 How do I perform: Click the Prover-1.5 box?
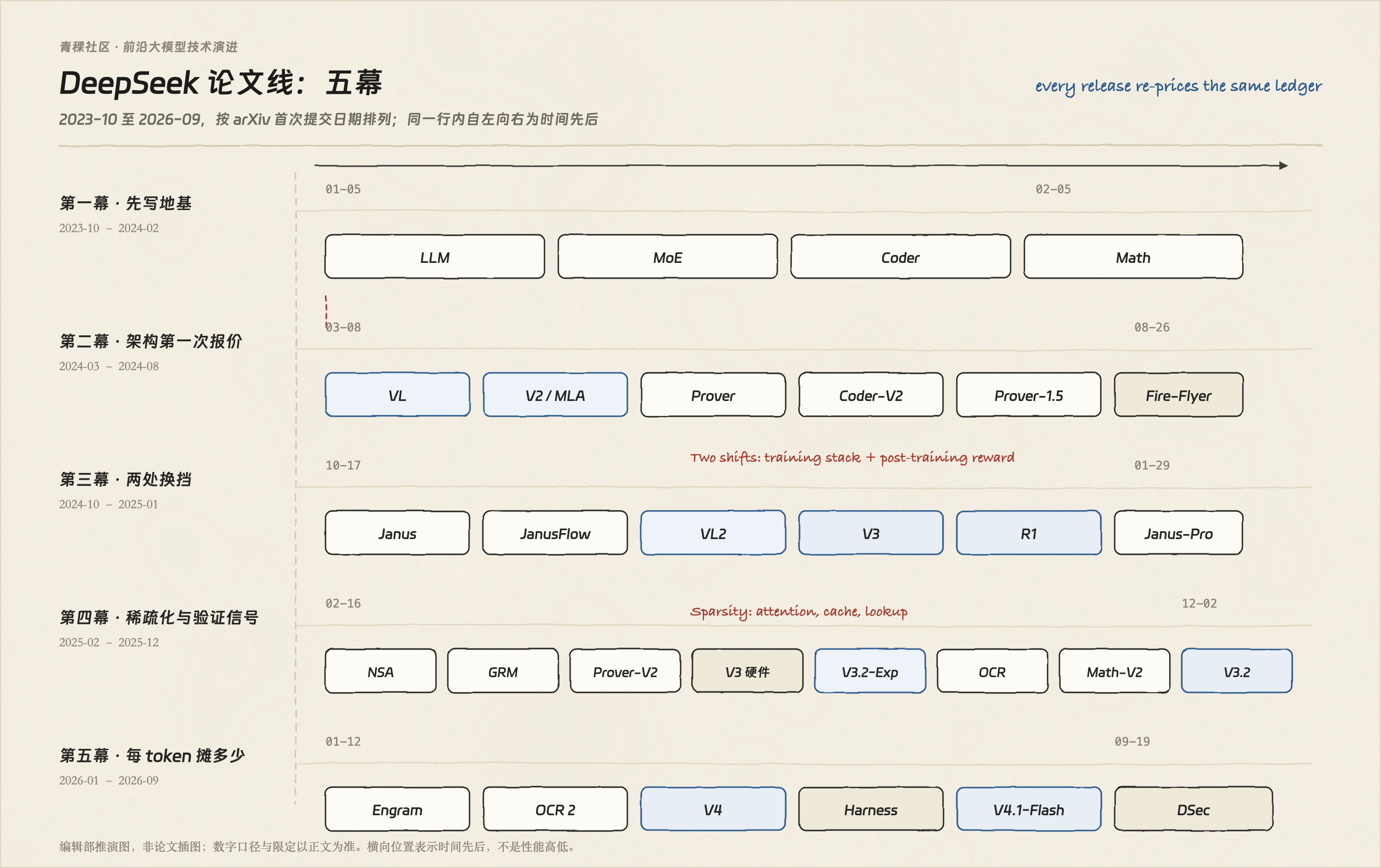(x=1028, y=395)
